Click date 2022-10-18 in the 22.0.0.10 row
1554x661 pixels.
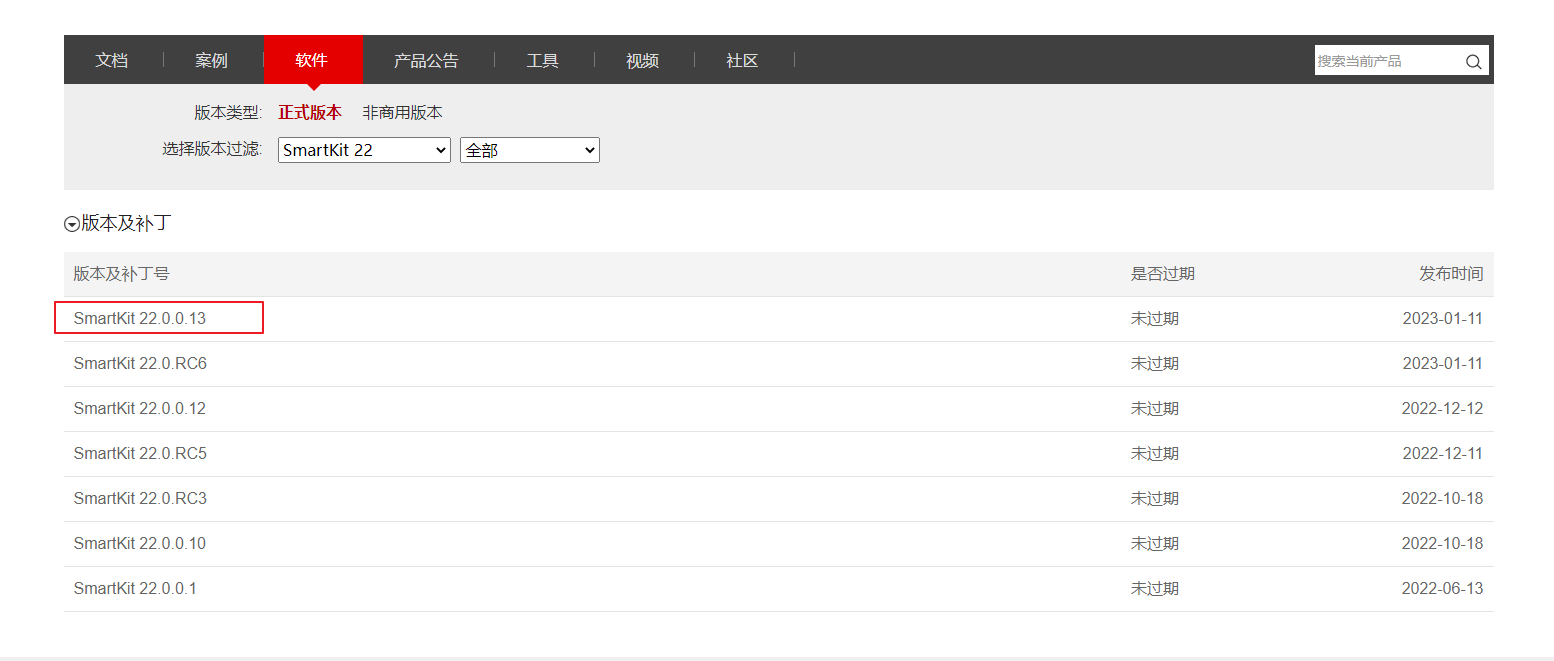[1443, 544]
